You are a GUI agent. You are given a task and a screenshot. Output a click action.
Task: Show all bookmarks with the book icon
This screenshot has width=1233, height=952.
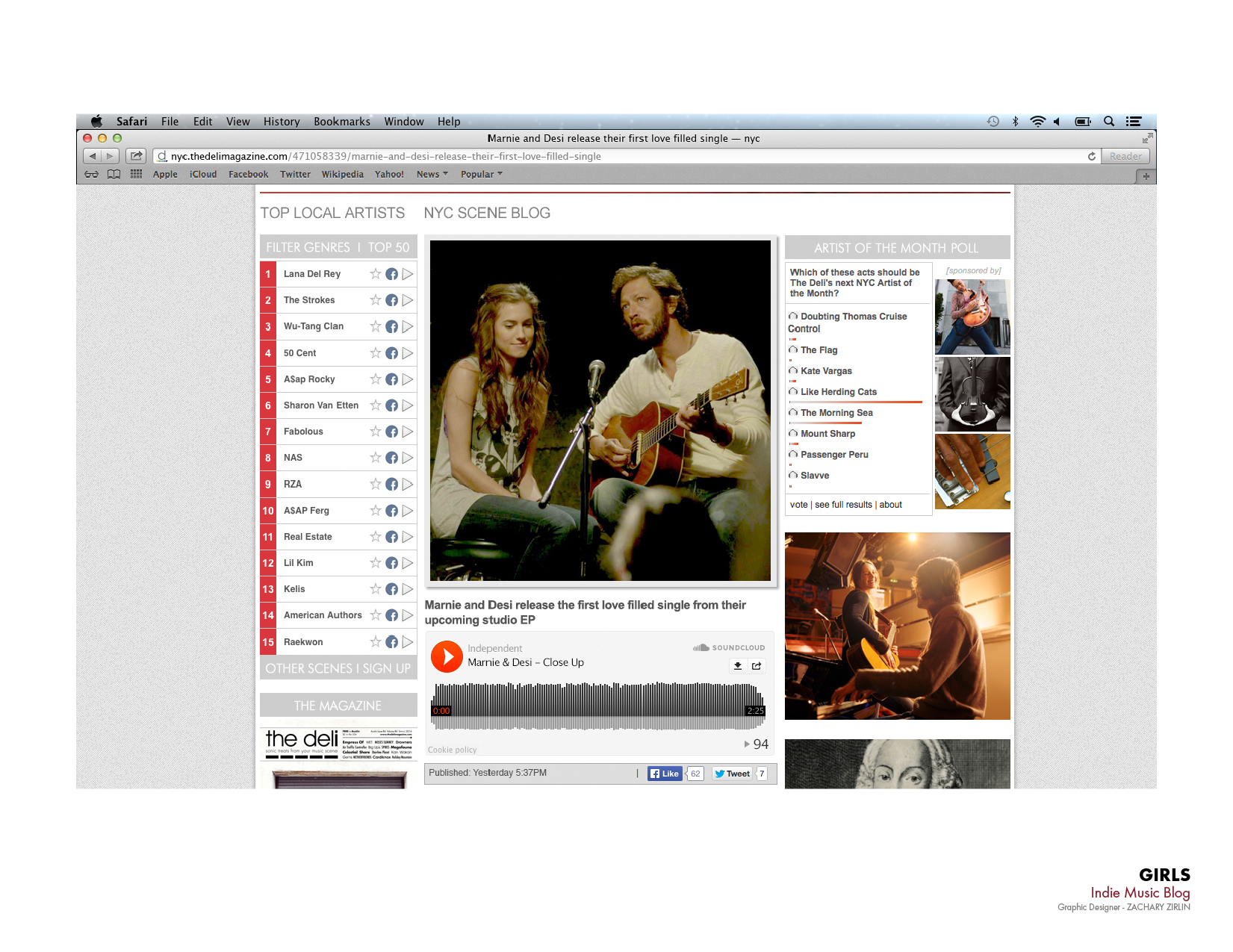click(114, 174)
